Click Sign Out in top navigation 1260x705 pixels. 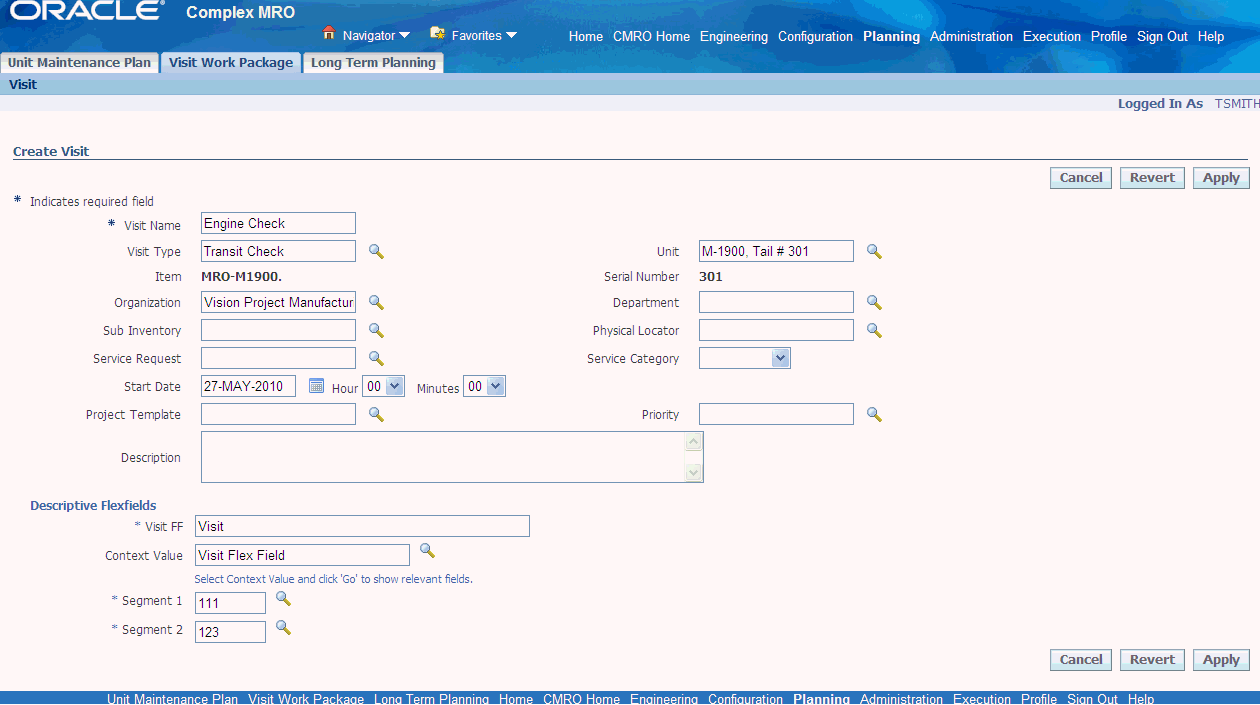click(1163, 36)
